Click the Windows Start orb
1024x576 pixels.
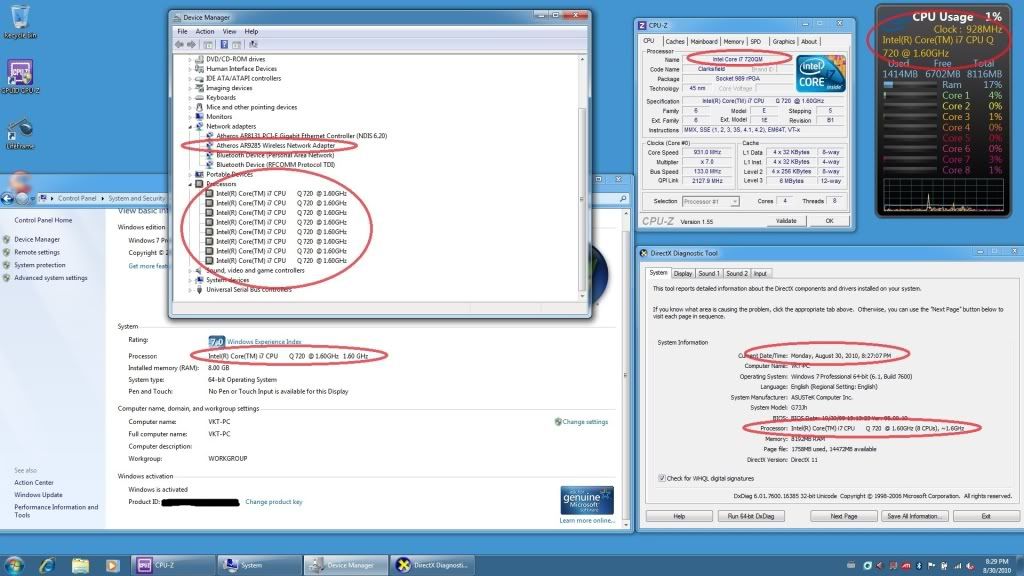(x=14, y=565)
